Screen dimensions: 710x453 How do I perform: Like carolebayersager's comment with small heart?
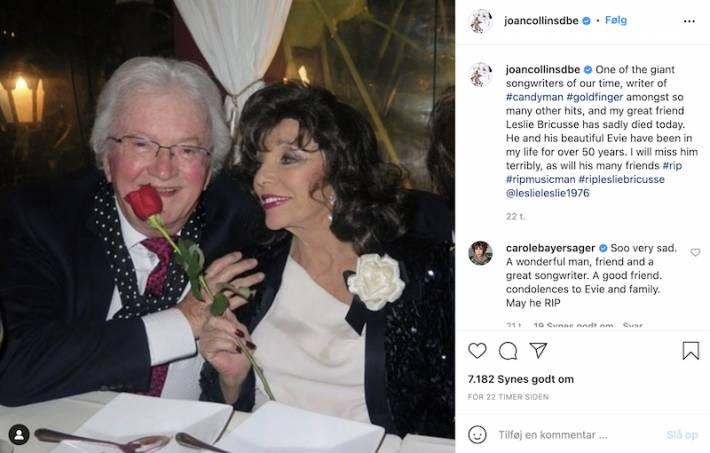pos(696,252)
